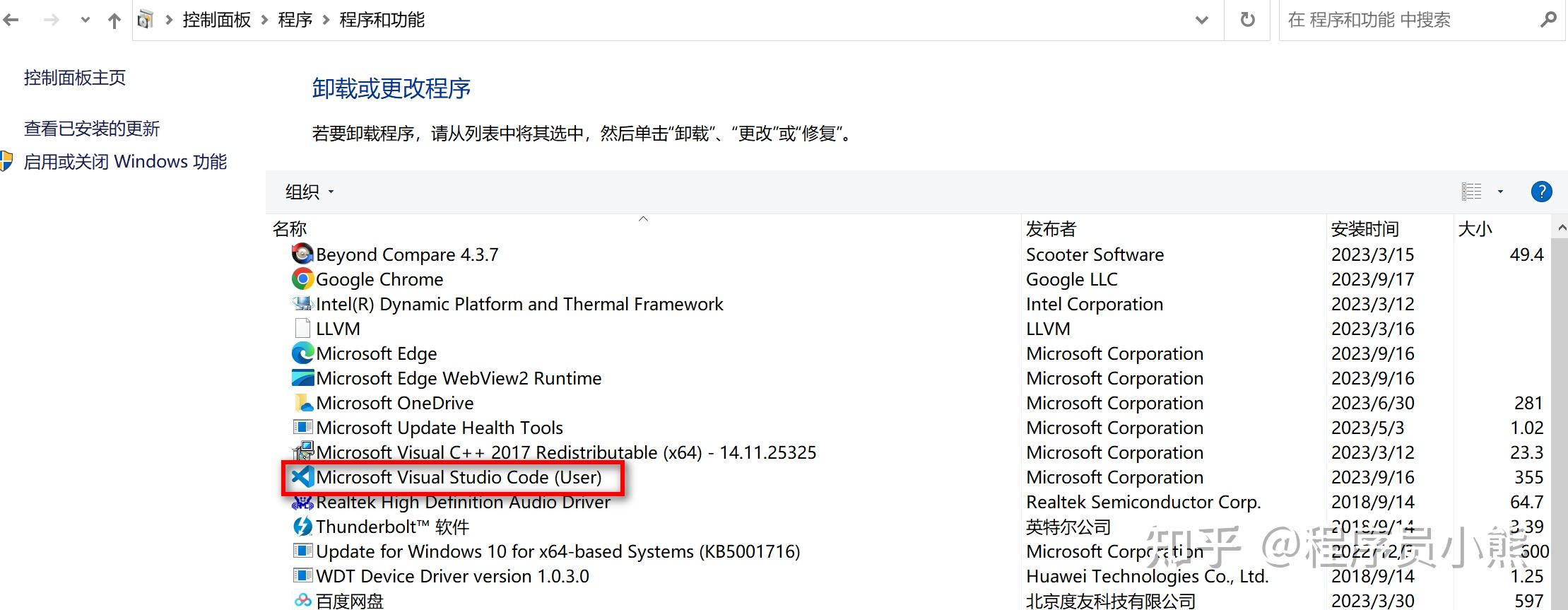Change view layout icon
1568x610 pixels.
click(x=1471, y=192)
